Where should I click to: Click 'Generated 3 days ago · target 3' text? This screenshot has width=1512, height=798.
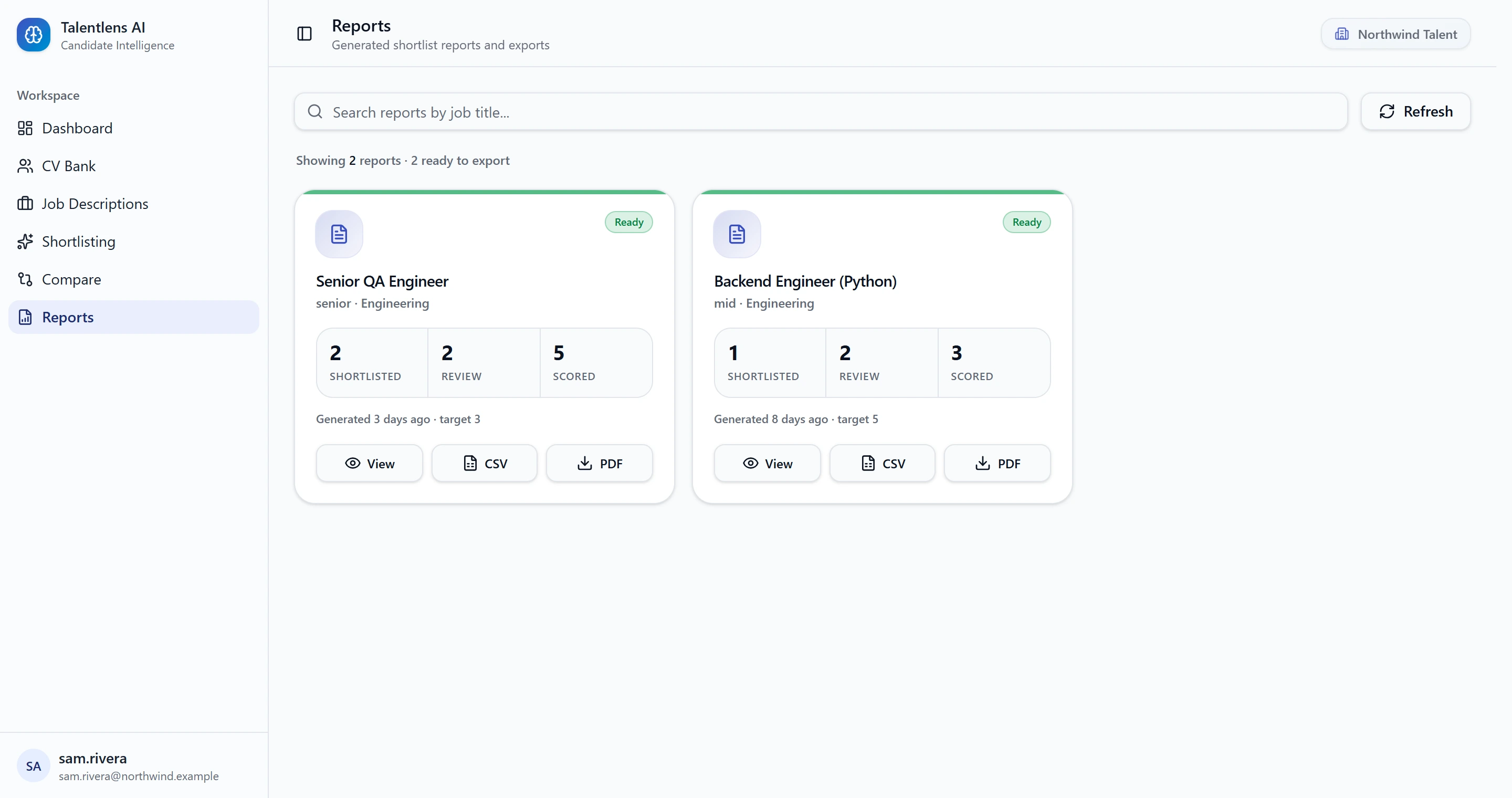(x=398, y=419)
